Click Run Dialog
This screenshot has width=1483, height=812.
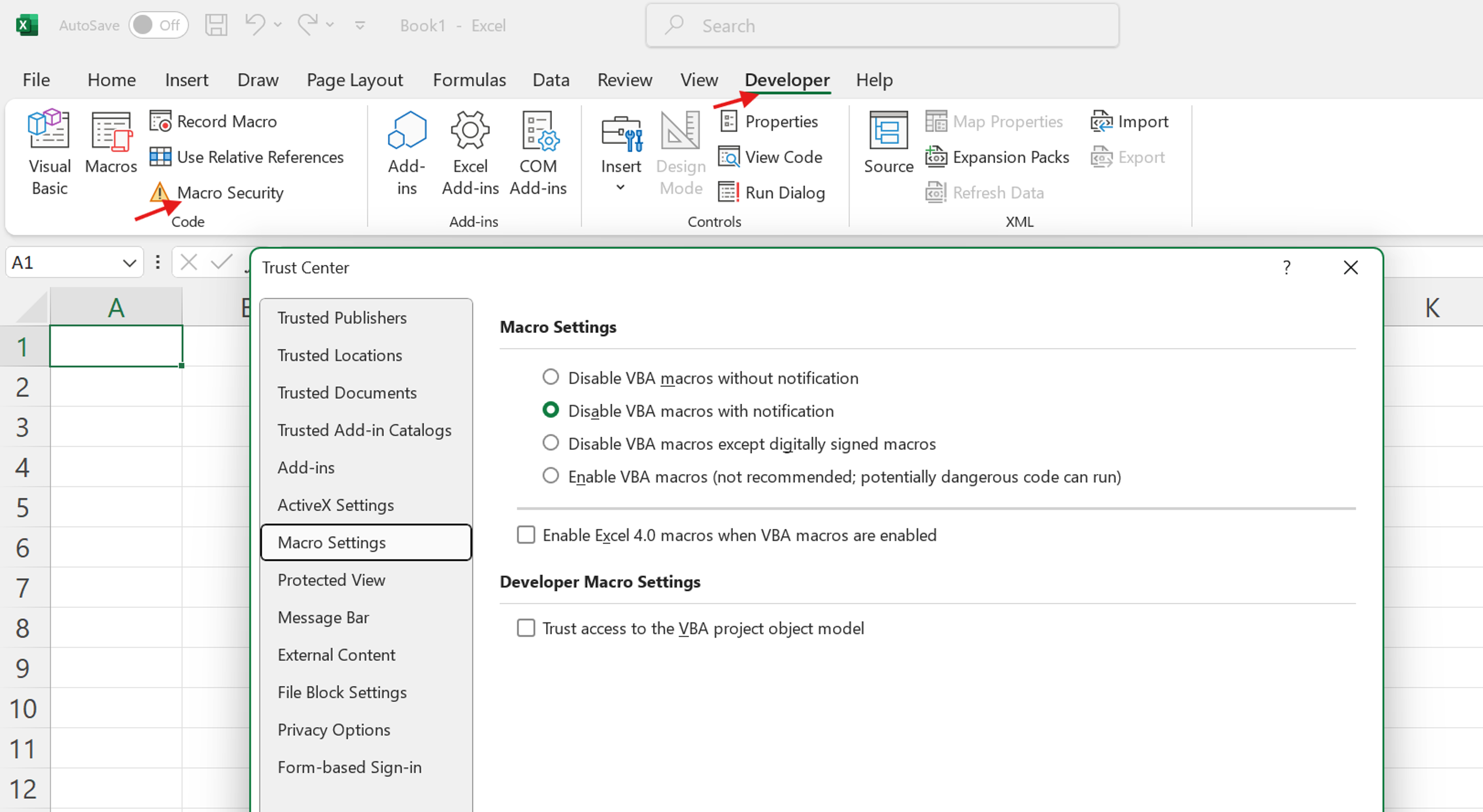(x=772, y=193)
